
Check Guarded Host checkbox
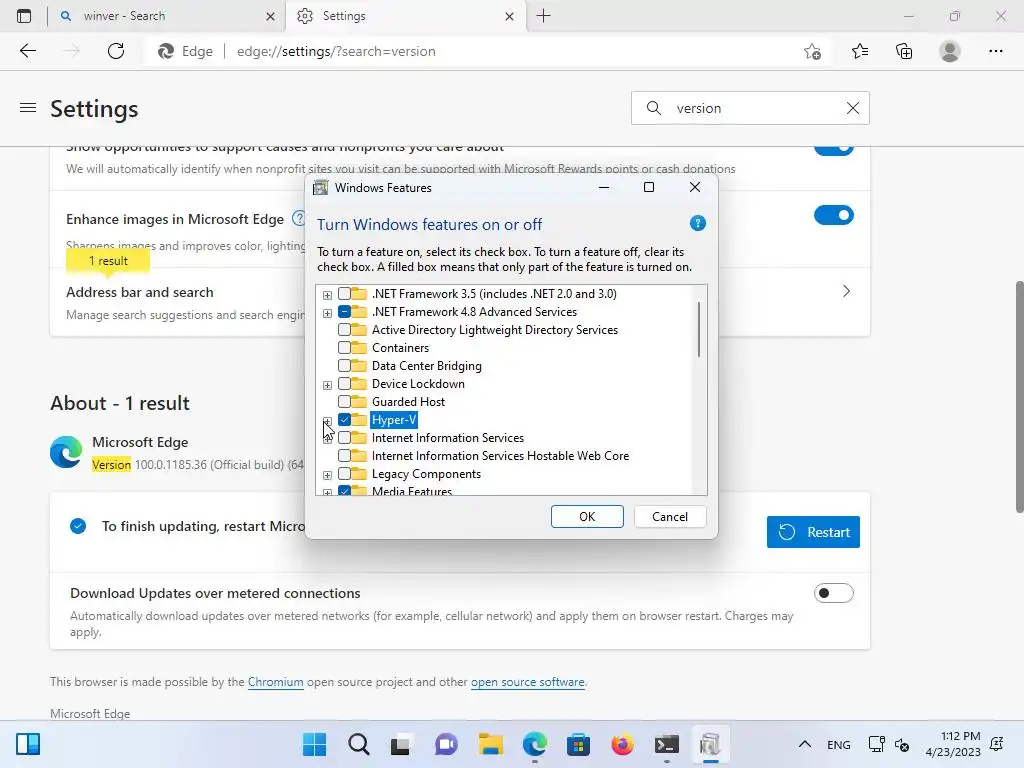(344, 402)
